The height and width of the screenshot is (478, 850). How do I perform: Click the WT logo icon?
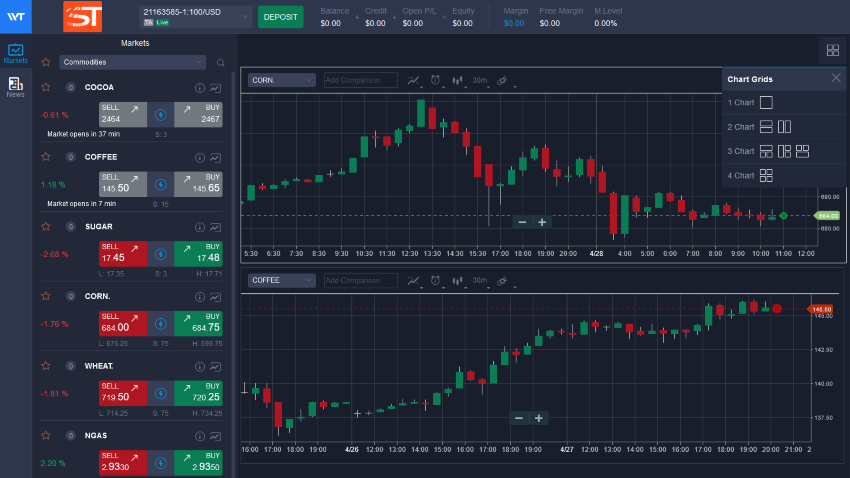15,16
